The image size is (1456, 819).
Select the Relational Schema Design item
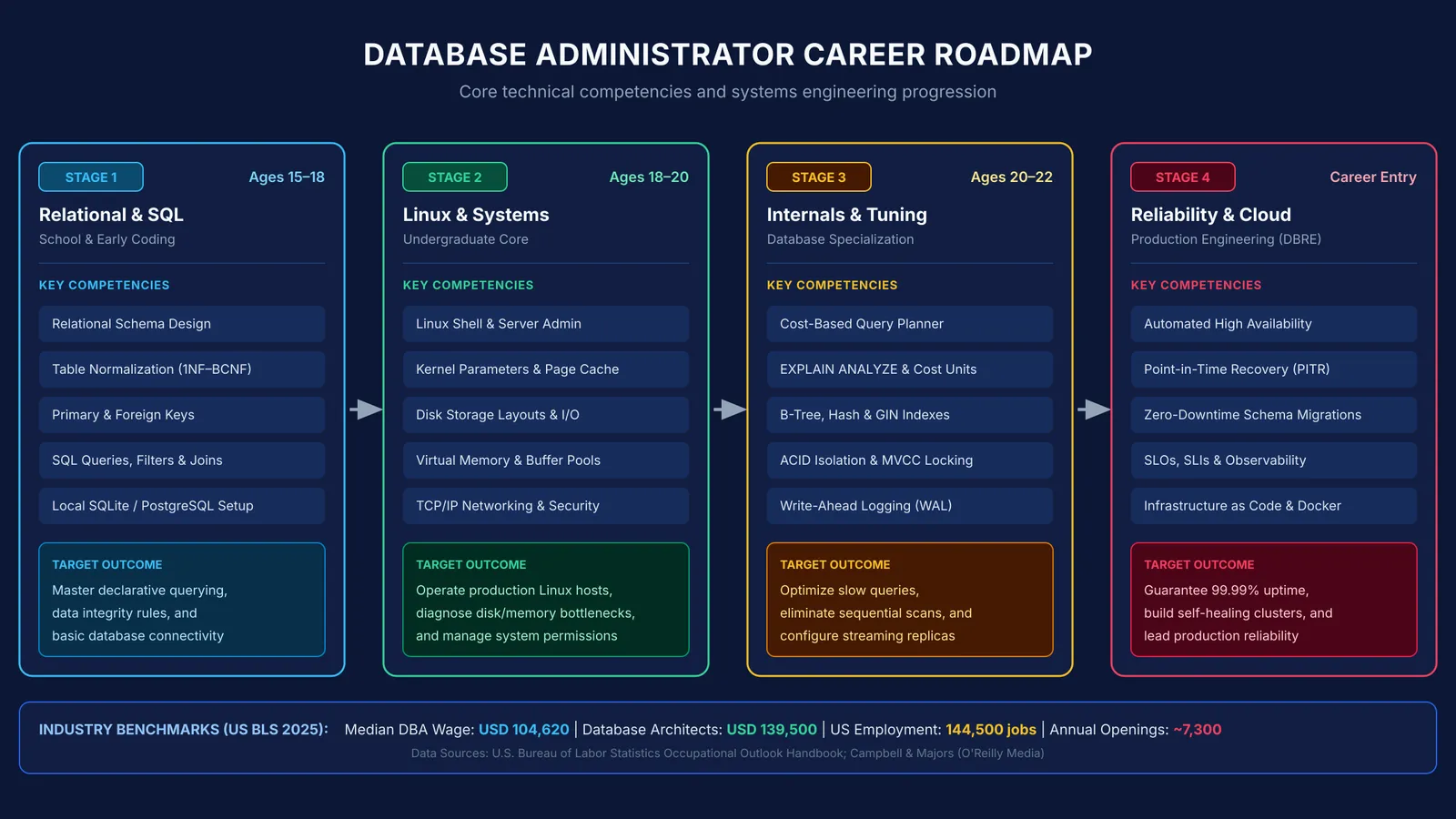(182, 324)
